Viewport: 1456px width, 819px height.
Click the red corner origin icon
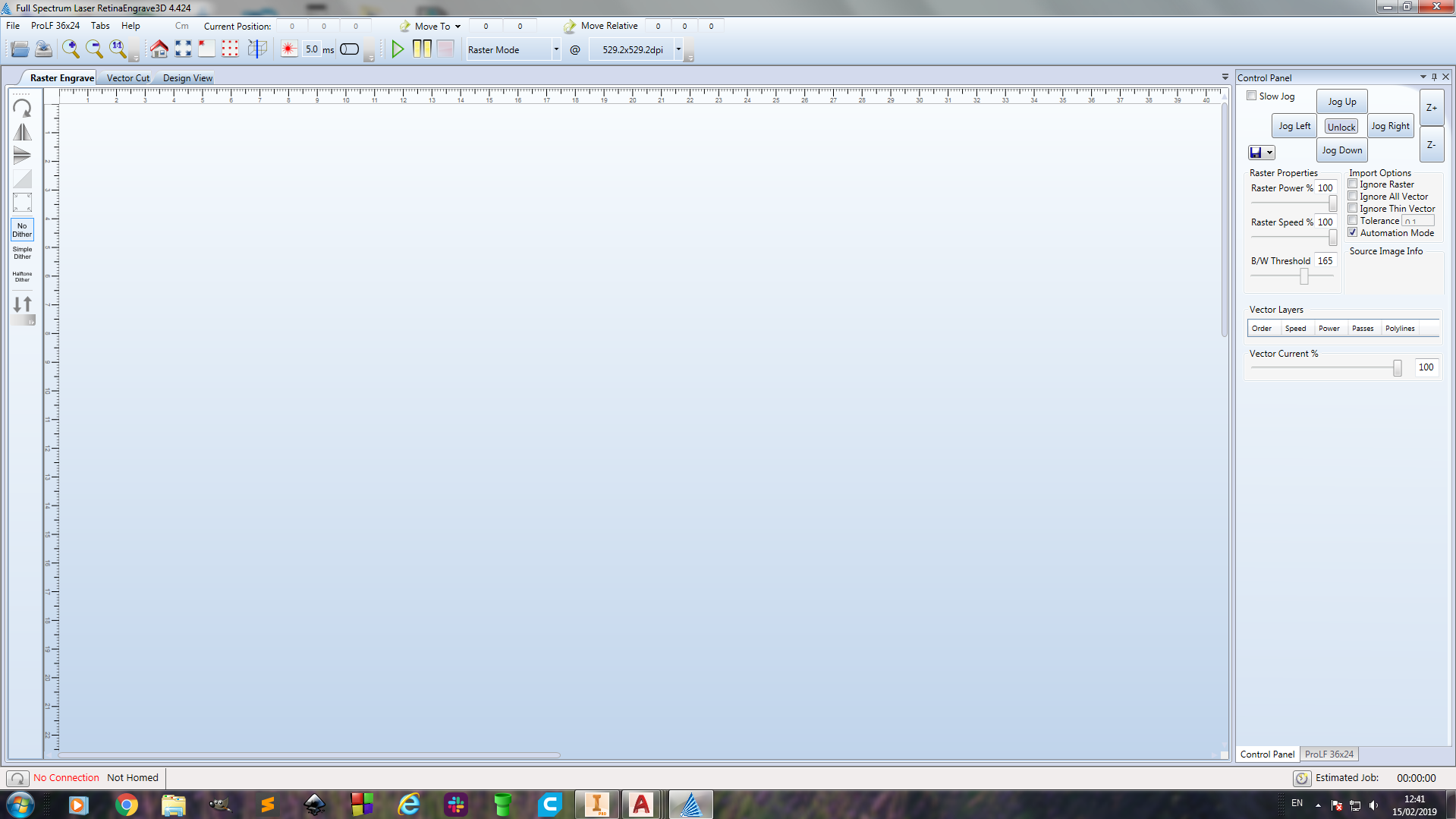pos(206,49)
